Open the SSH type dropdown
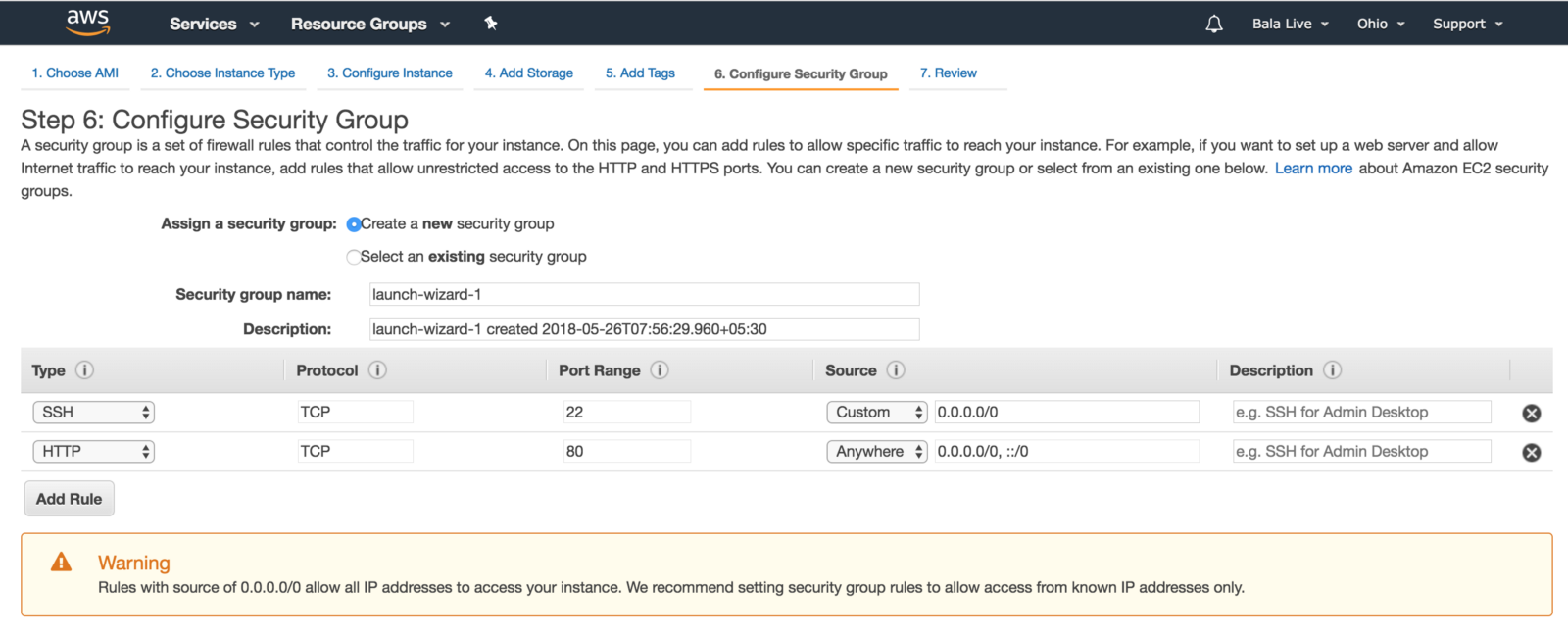 94,413
